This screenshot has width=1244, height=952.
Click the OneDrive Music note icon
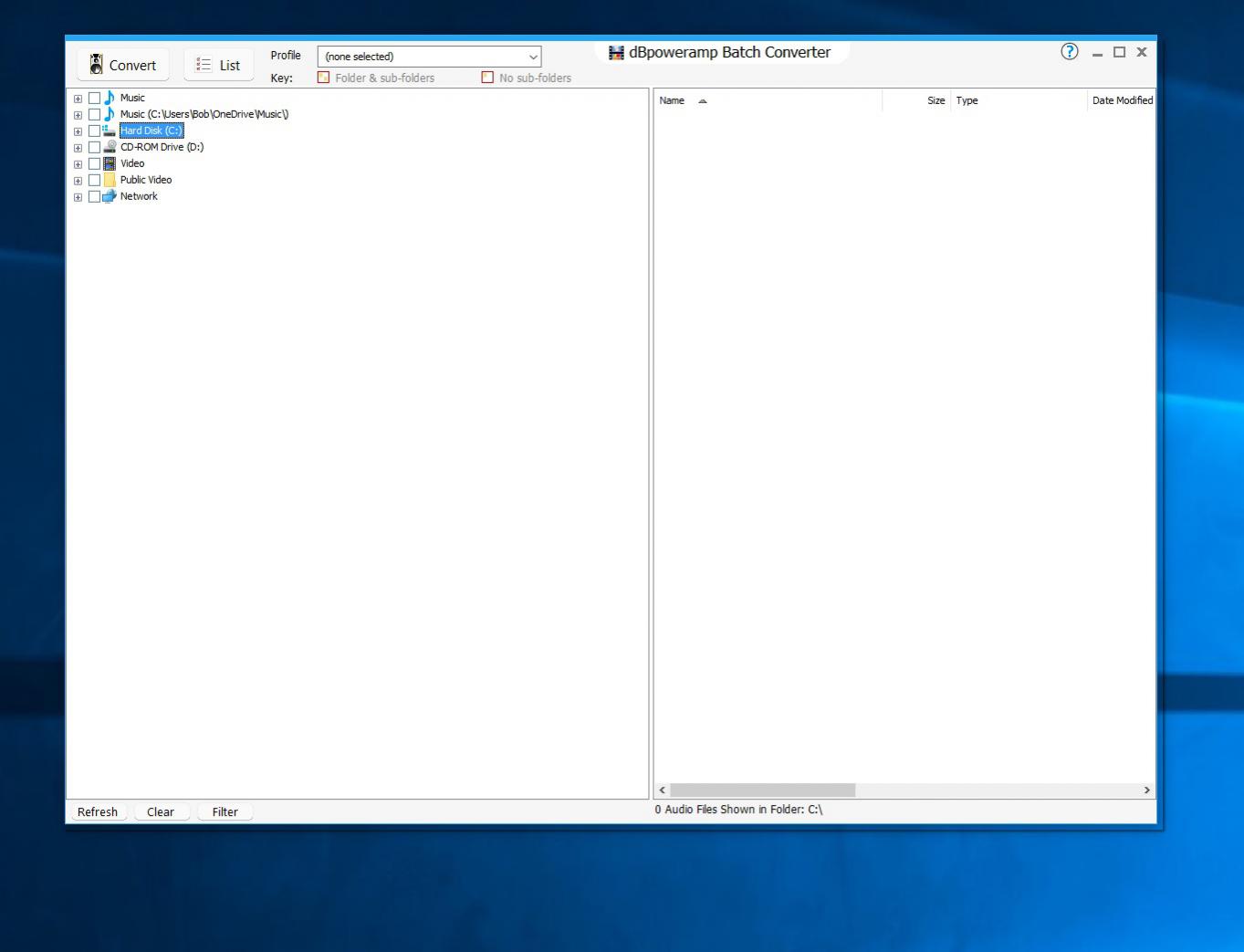click(x=110, y=114)
